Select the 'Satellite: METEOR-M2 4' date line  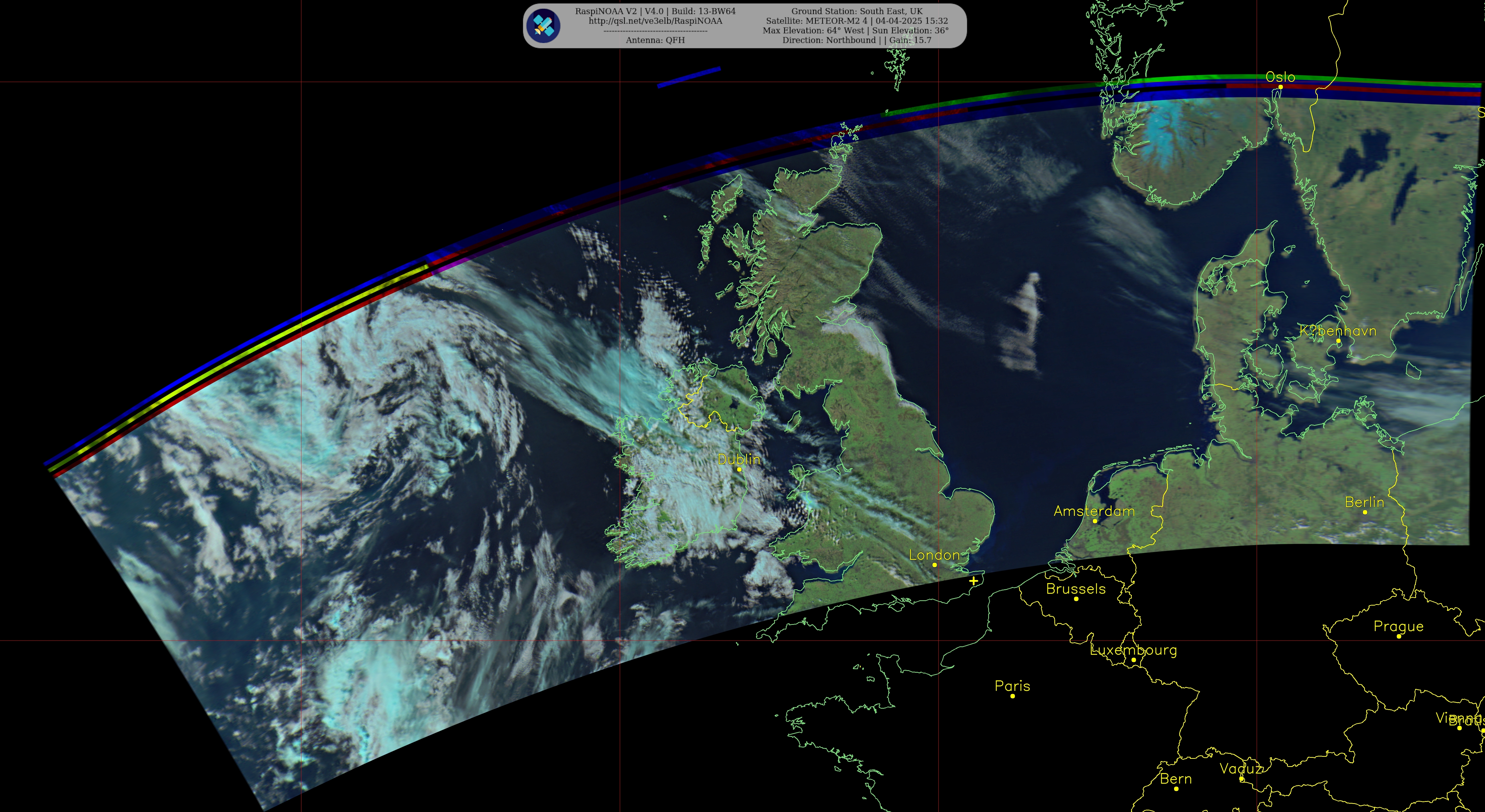click(x=857, y=21)
